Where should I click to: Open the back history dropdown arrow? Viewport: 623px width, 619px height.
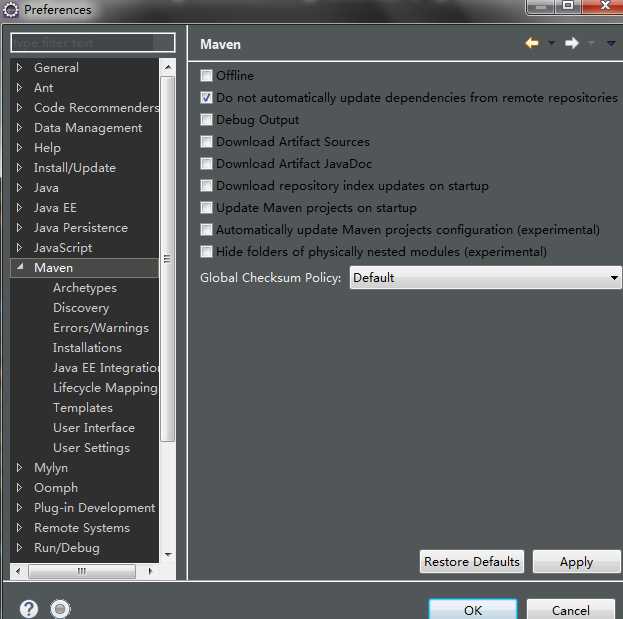click(551, 43)
